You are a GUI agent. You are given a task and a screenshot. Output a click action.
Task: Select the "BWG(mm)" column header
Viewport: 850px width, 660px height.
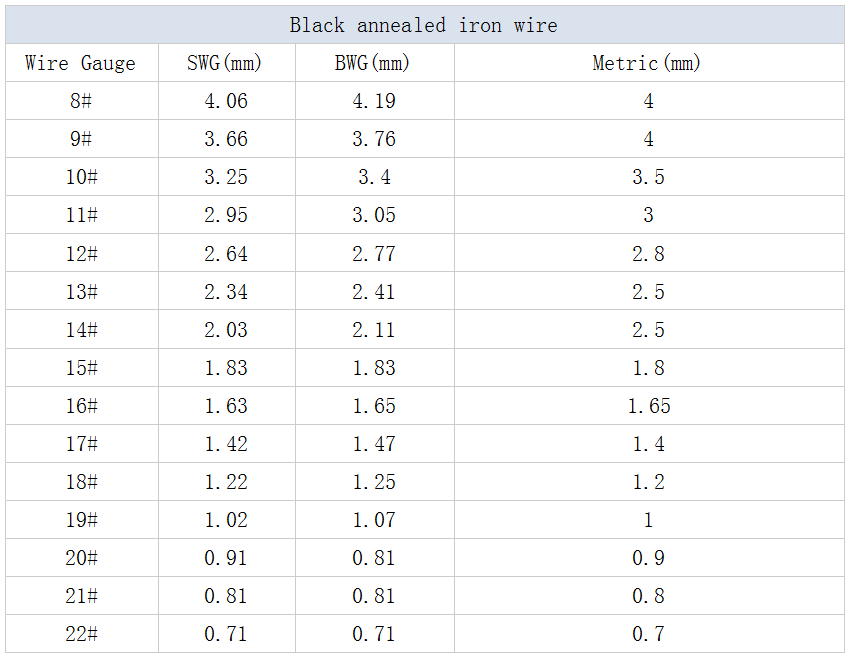(373, 63)
